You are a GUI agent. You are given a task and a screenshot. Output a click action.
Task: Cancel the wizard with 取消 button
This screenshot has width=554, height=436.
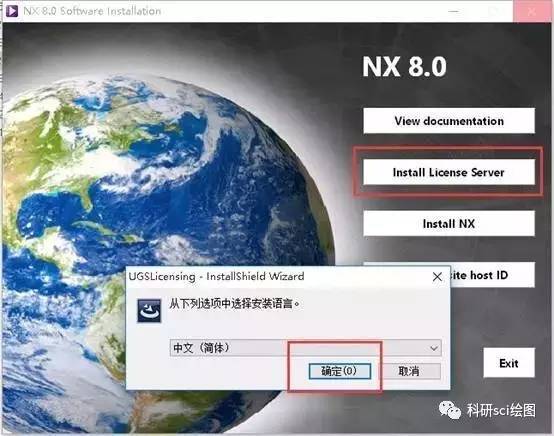click(x=409, y=371)
